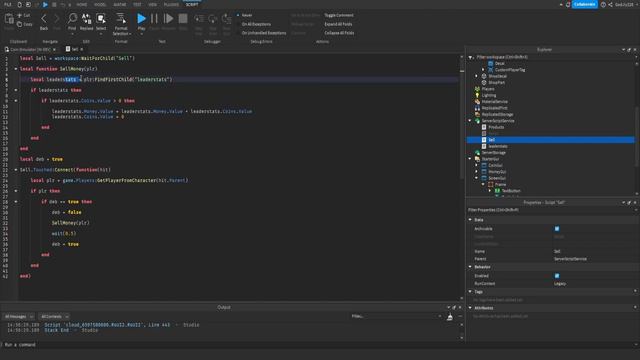This screenshot has width=640, height=360.
Task: Expand the MoneyGui node in Explorer
Action: pyautogui.click(x=477, y=172)
